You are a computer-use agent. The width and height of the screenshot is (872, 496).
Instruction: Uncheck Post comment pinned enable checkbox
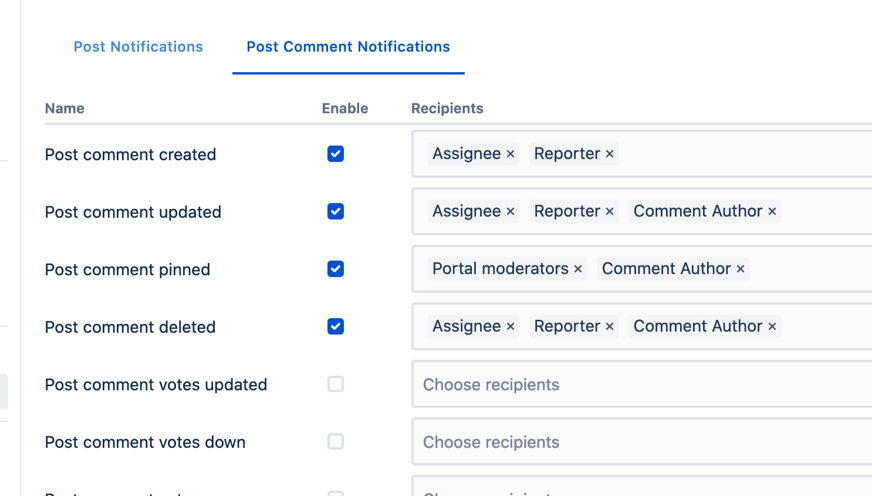click(x=336, y=269)
